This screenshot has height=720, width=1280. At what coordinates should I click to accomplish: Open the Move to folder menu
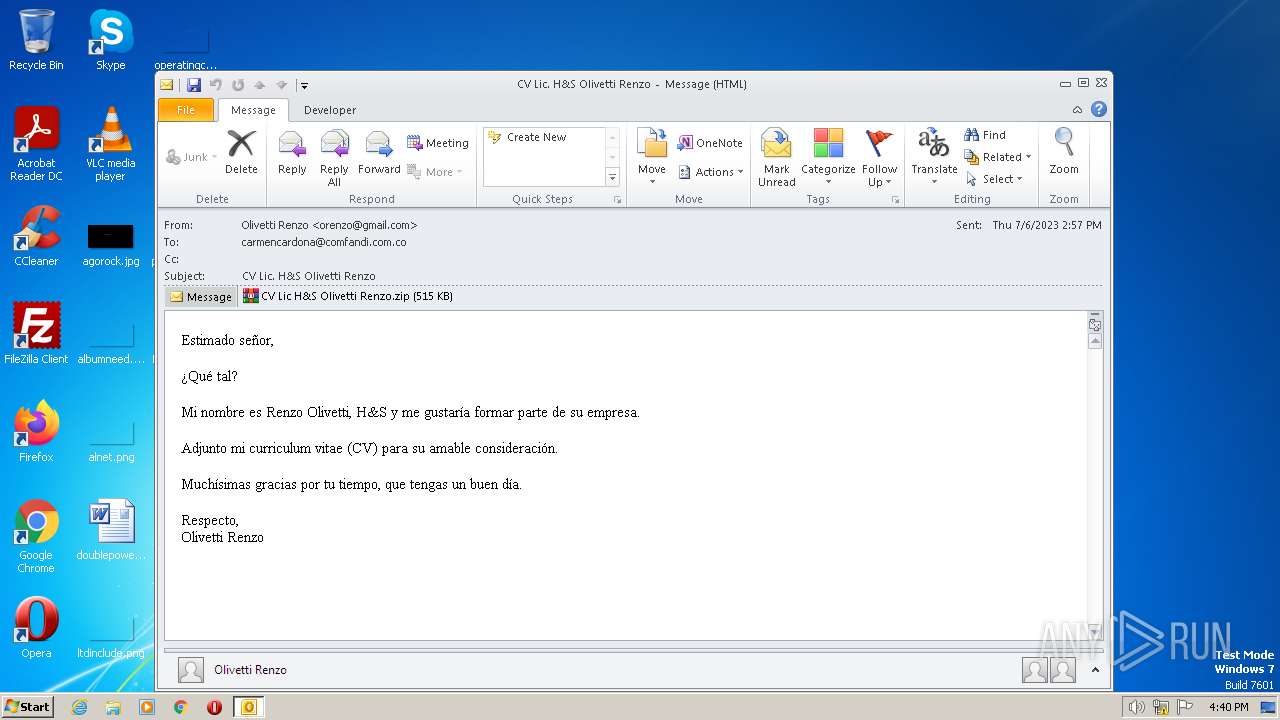point(652,157)
